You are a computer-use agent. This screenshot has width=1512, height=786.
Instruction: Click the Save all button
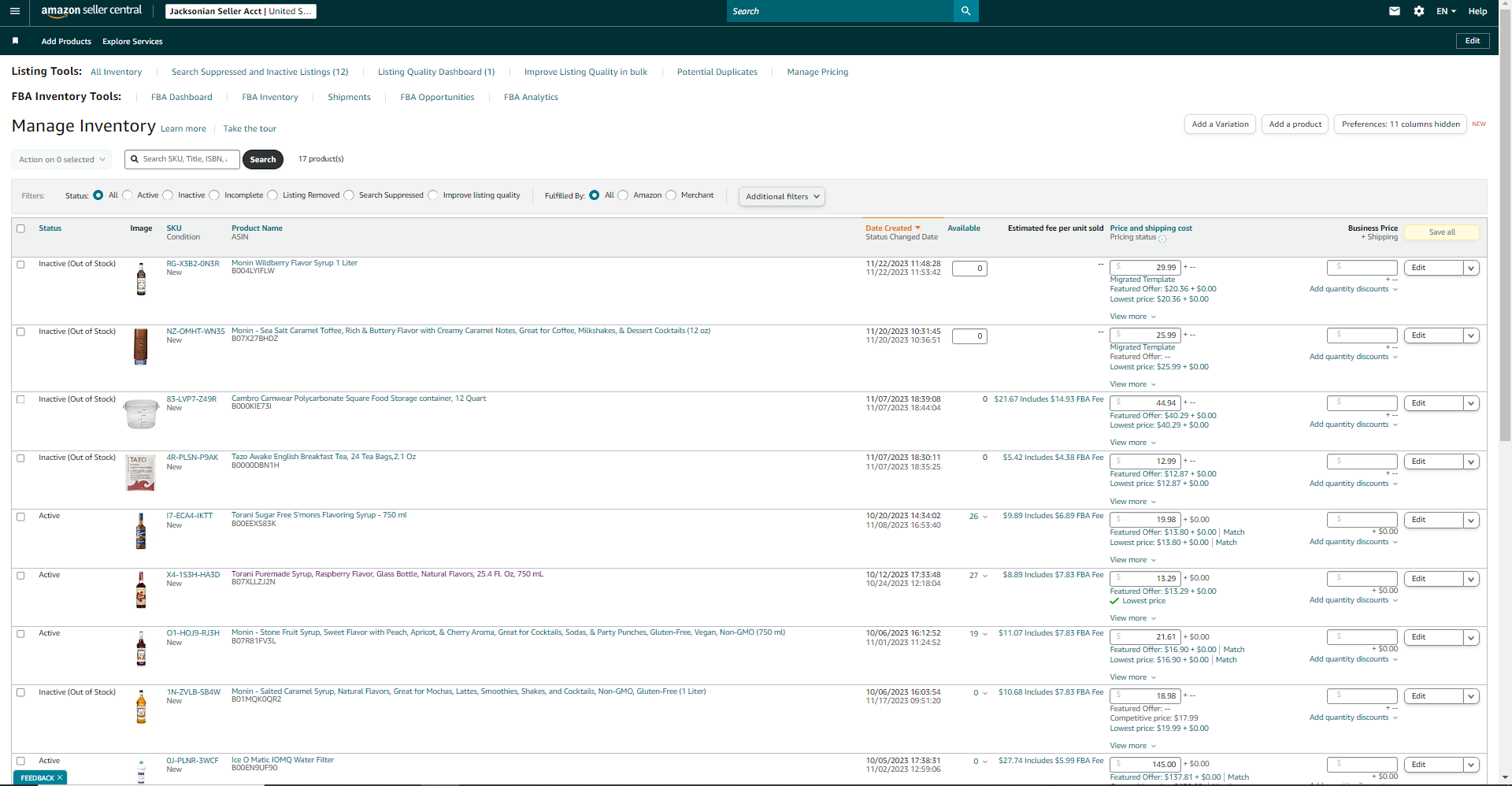tap(1442, 232)
